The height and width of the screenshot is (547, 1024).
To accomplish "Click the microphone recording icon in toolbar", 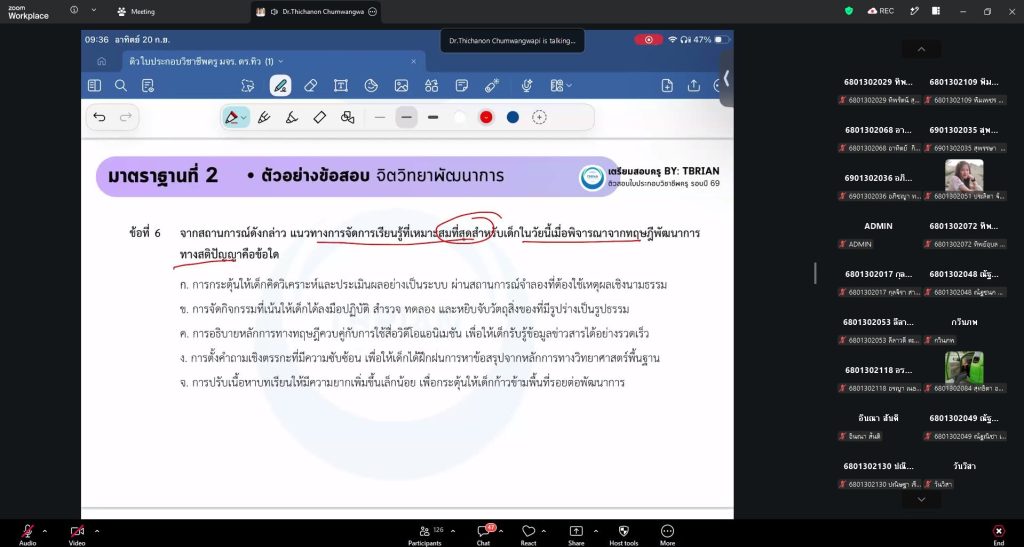I will click(x=526, y=86).
